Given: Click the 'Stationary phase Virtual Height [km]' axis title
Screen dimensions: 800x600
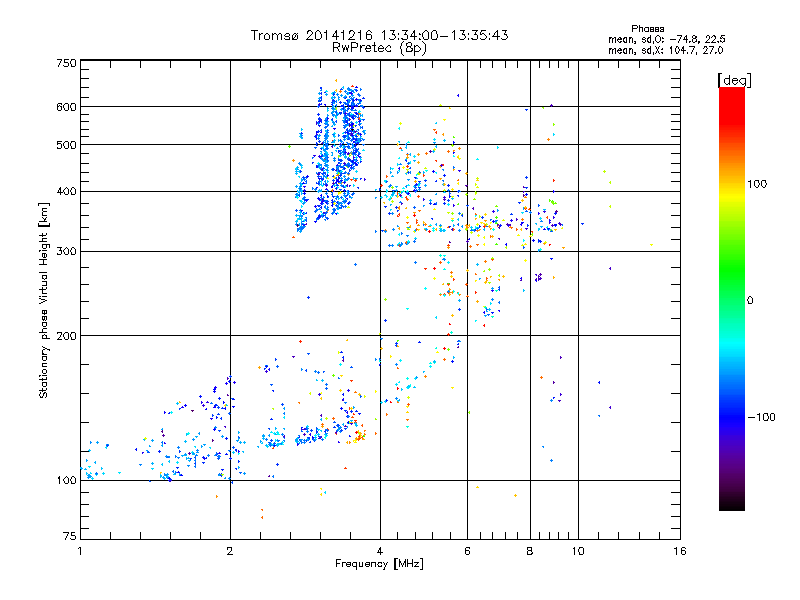Looking at the screenshot, I should pos(44,300).
